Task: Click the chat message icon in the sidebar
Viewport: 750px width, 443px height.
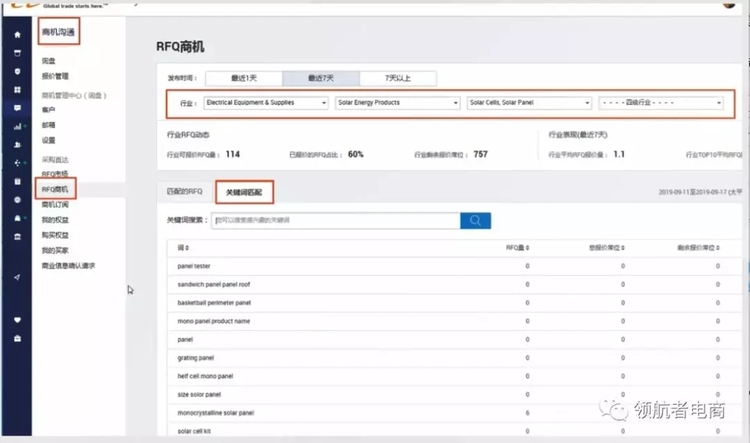Action: click(17, 108)
